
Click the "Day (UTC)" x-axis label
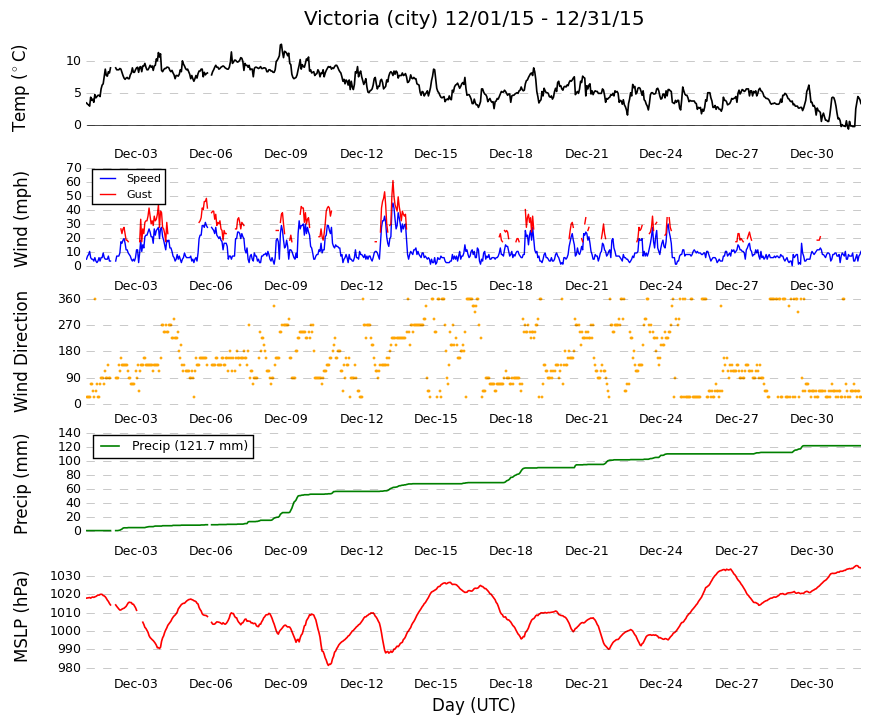474,705
